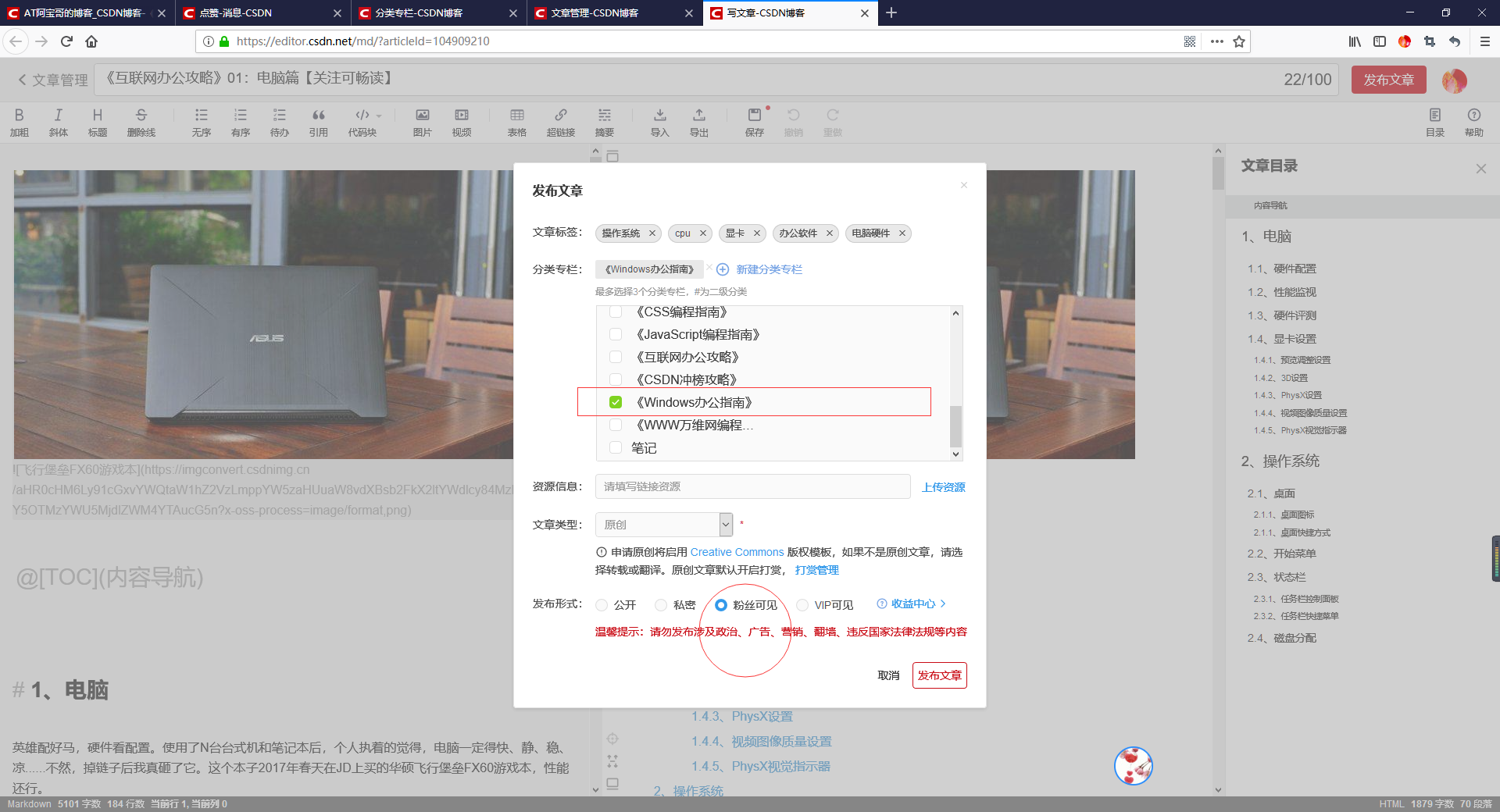Viewport: 1500px width, 812px height.
Task: Remove the 操作系统 article tag
Action: click(x=652, y=233)
